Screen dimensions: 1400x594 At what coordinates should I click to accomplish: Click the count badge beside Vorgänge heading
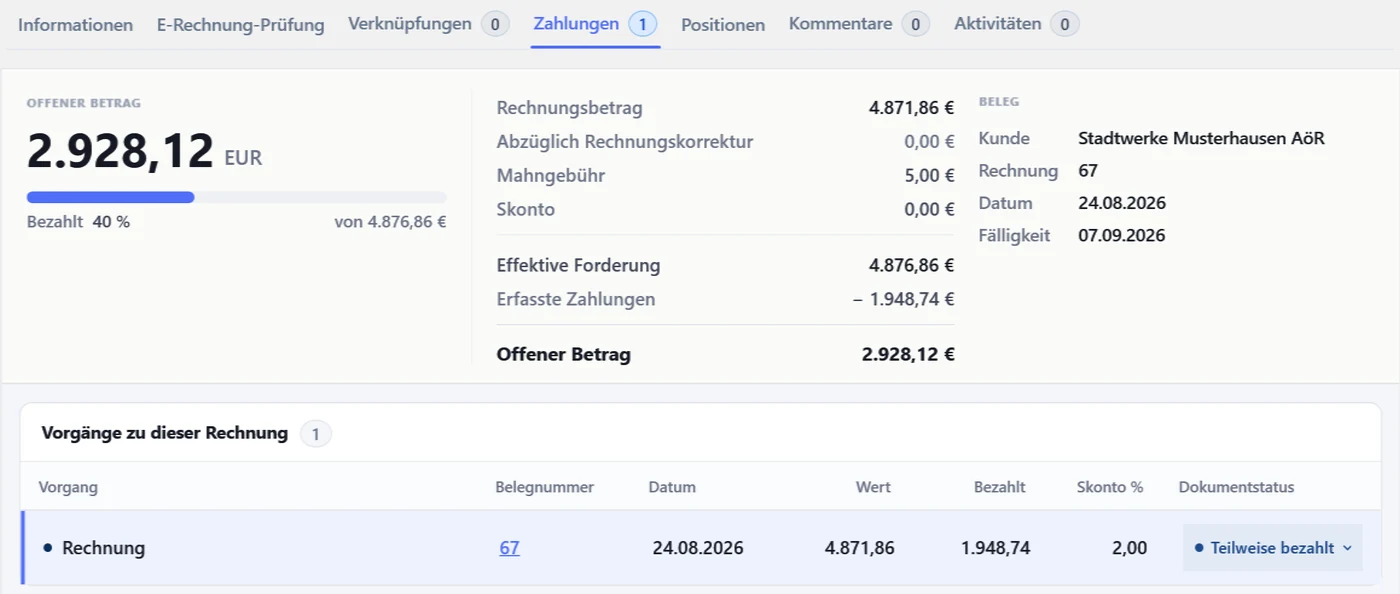(x=316, y=434)
